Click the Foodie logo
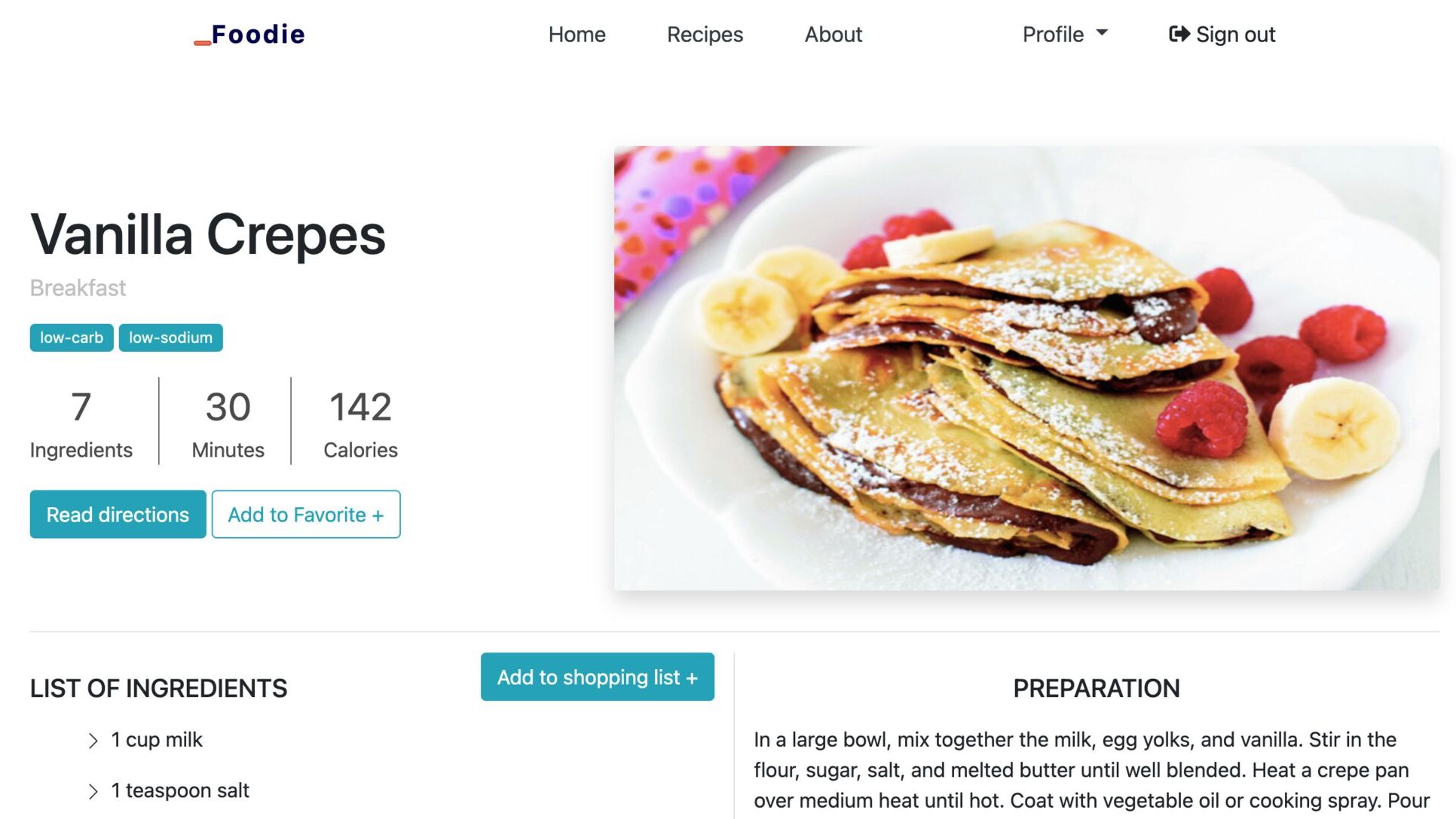 [x=250, y=35]
